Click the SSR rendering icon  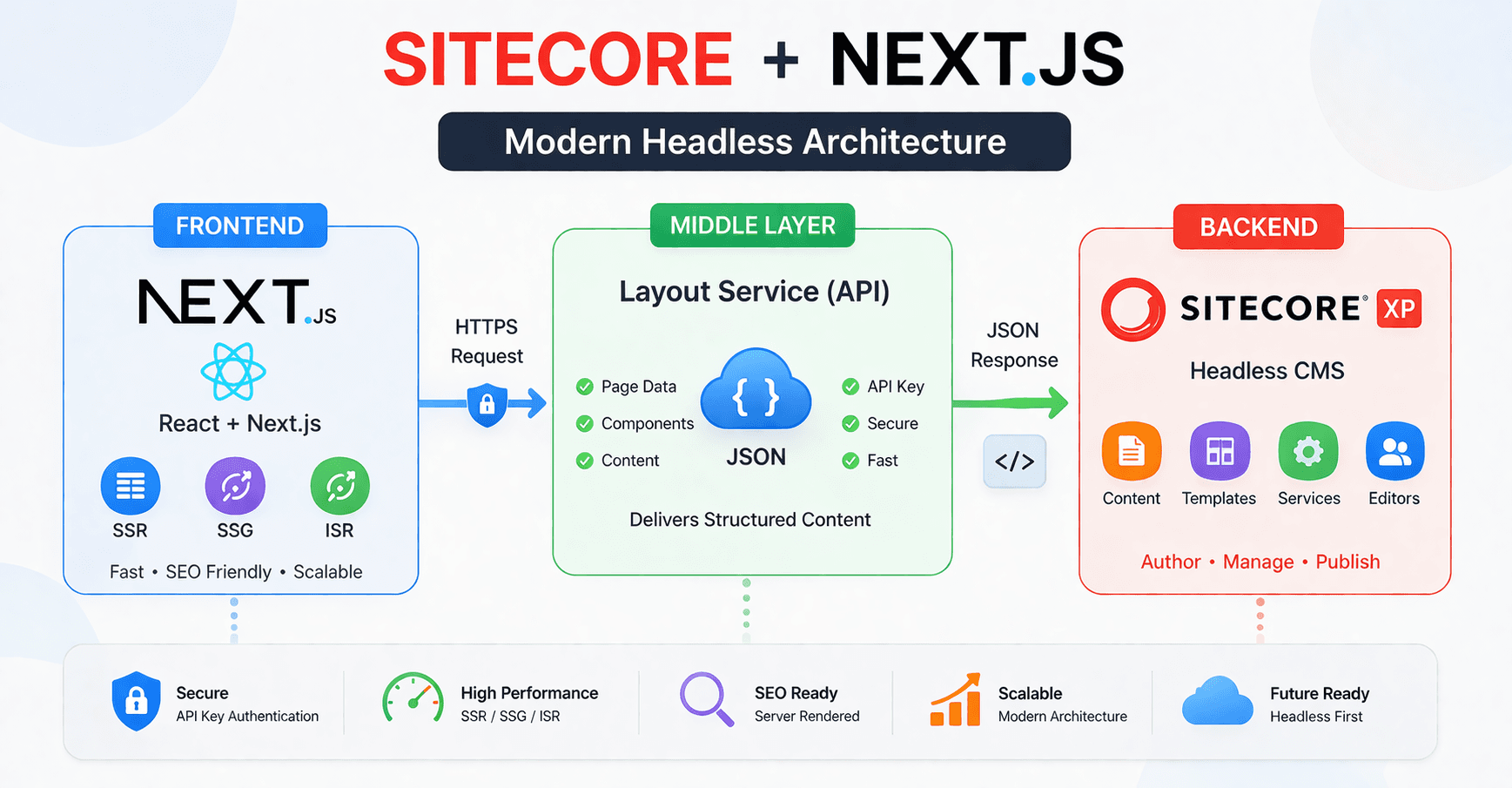(x=130, y=485)
